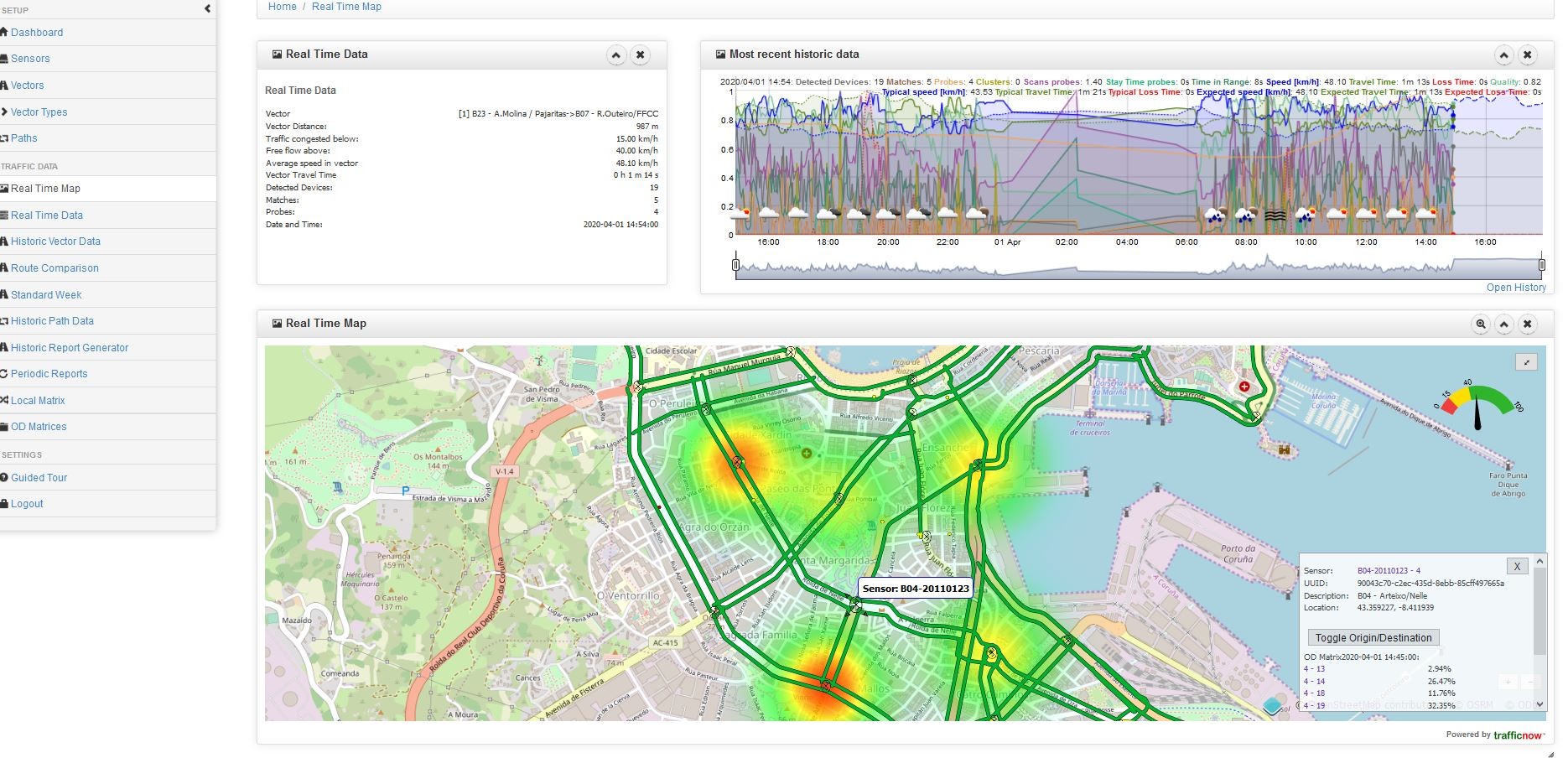Click the sensor popup scrollbar down arrow

1539,704
